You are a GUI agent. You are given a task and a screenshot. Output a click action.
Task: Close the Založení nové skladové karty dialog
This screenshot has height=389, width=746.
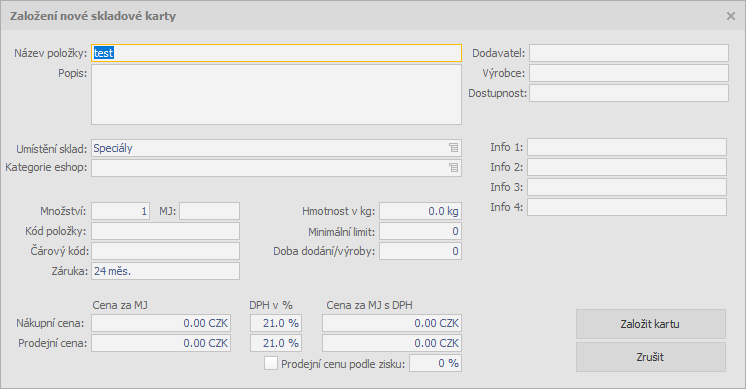click(731, 16)
